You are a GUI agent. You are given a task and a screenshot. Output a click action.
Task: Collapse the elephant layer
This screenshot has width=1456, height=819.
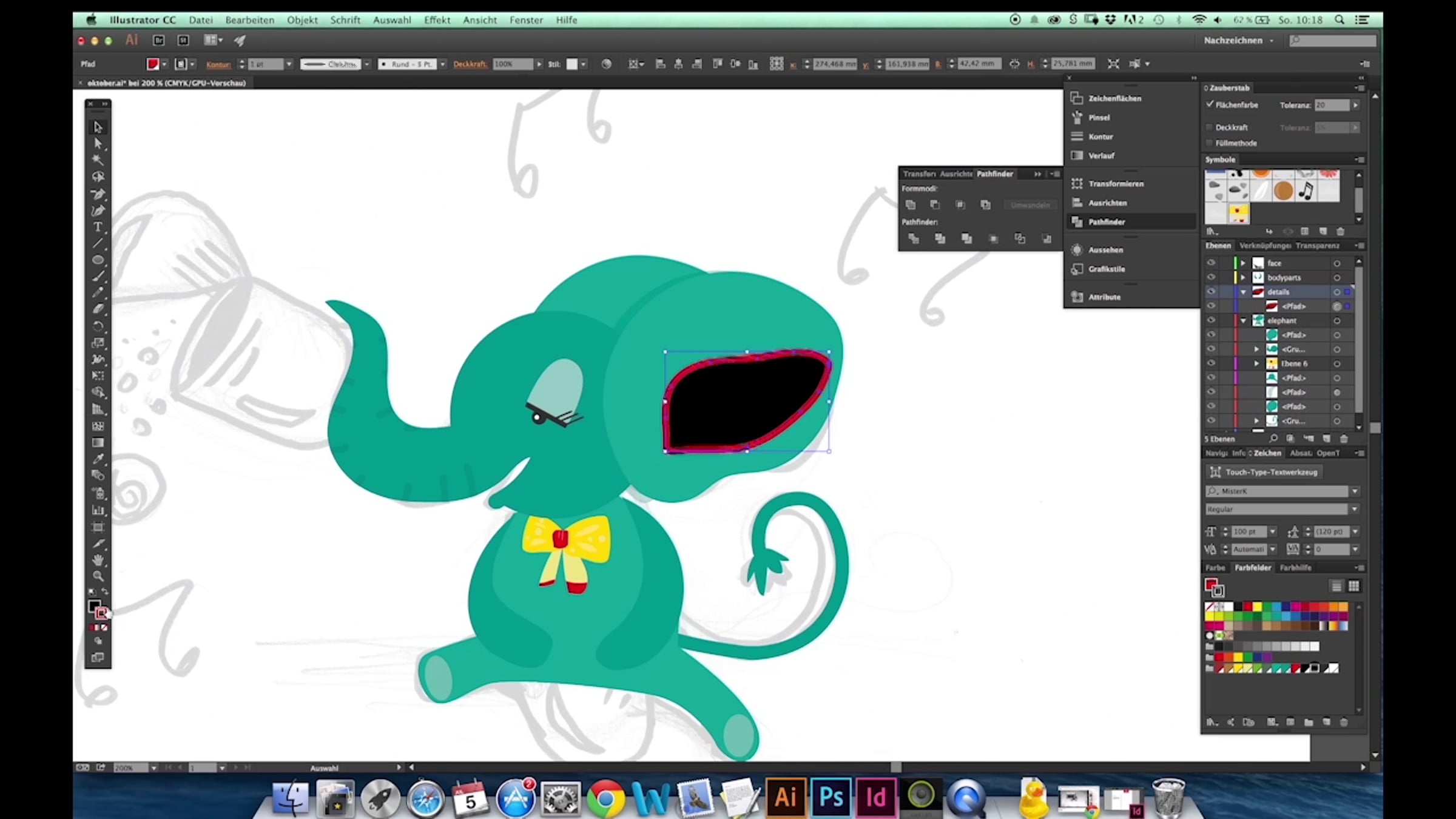click(x=1242, y=321)
